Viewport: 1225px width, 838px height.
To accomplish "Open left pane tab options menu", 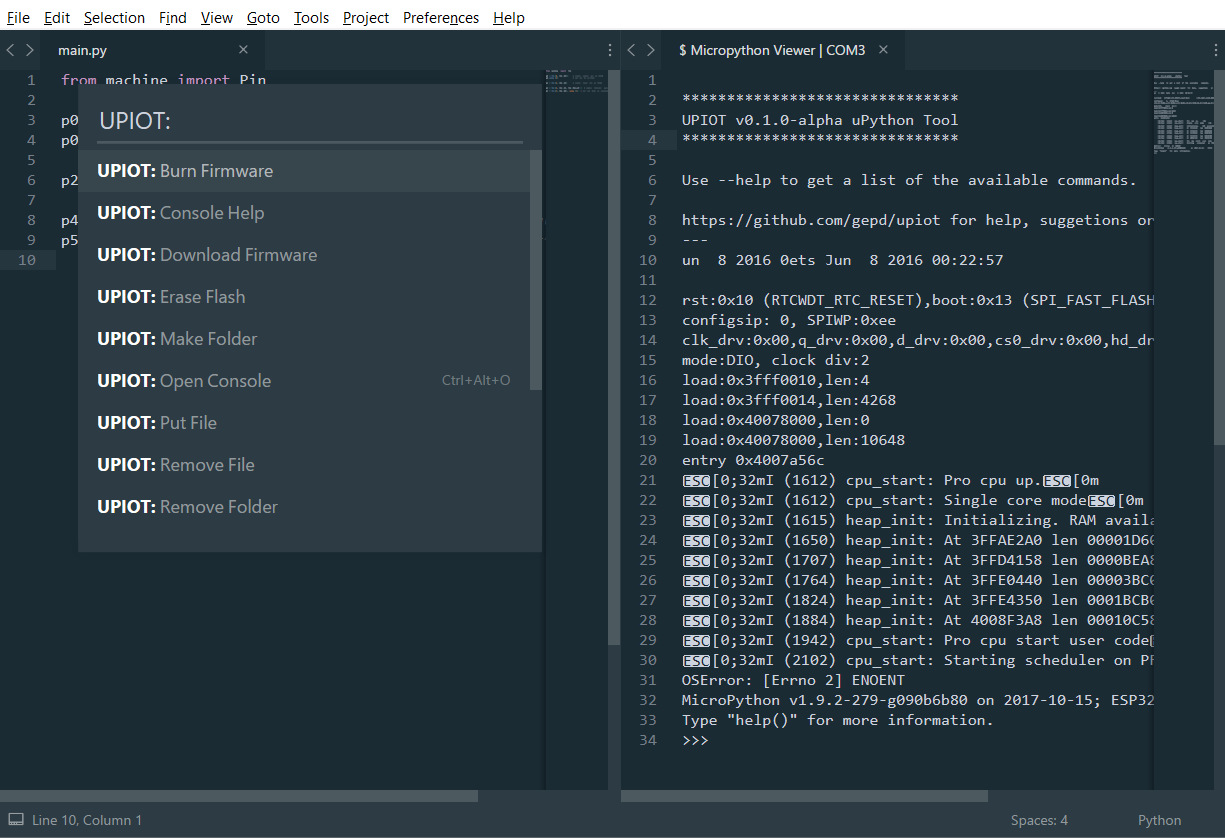I will 610,50.
